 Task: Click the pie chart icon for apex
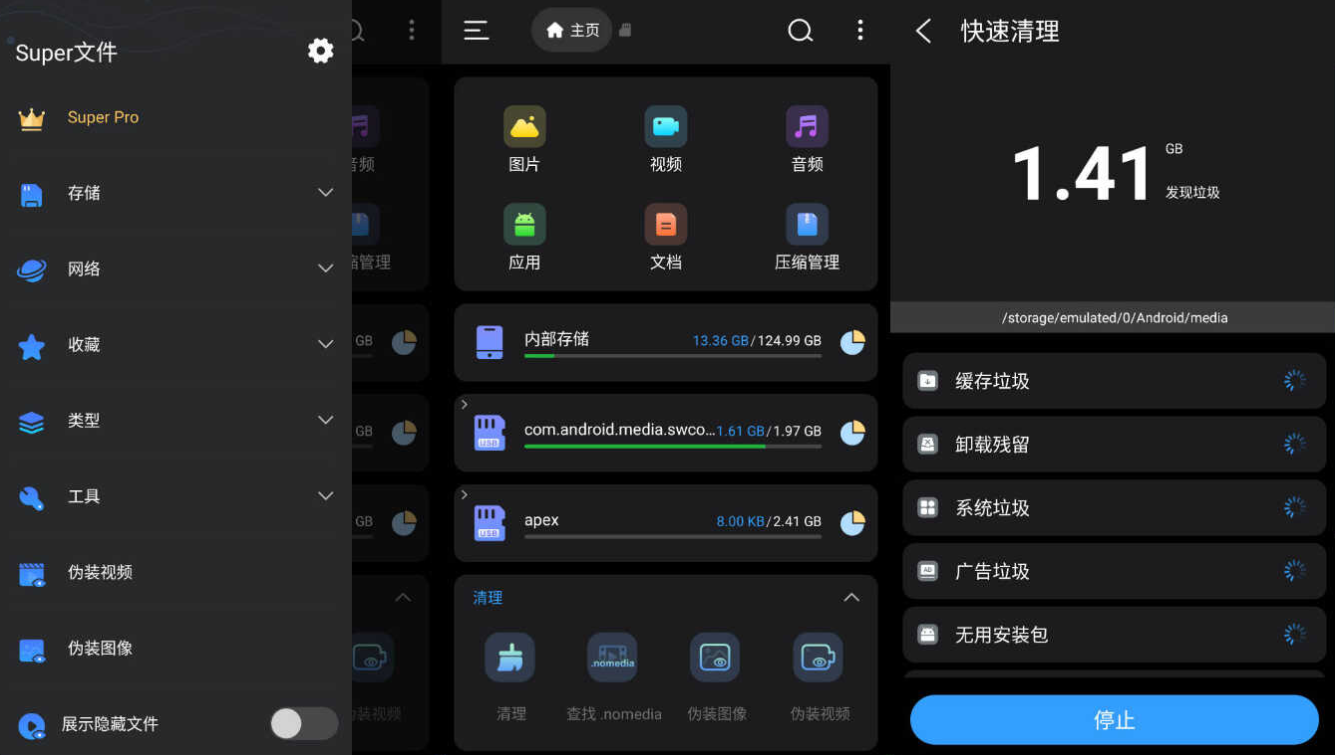[x=852, y=523]
